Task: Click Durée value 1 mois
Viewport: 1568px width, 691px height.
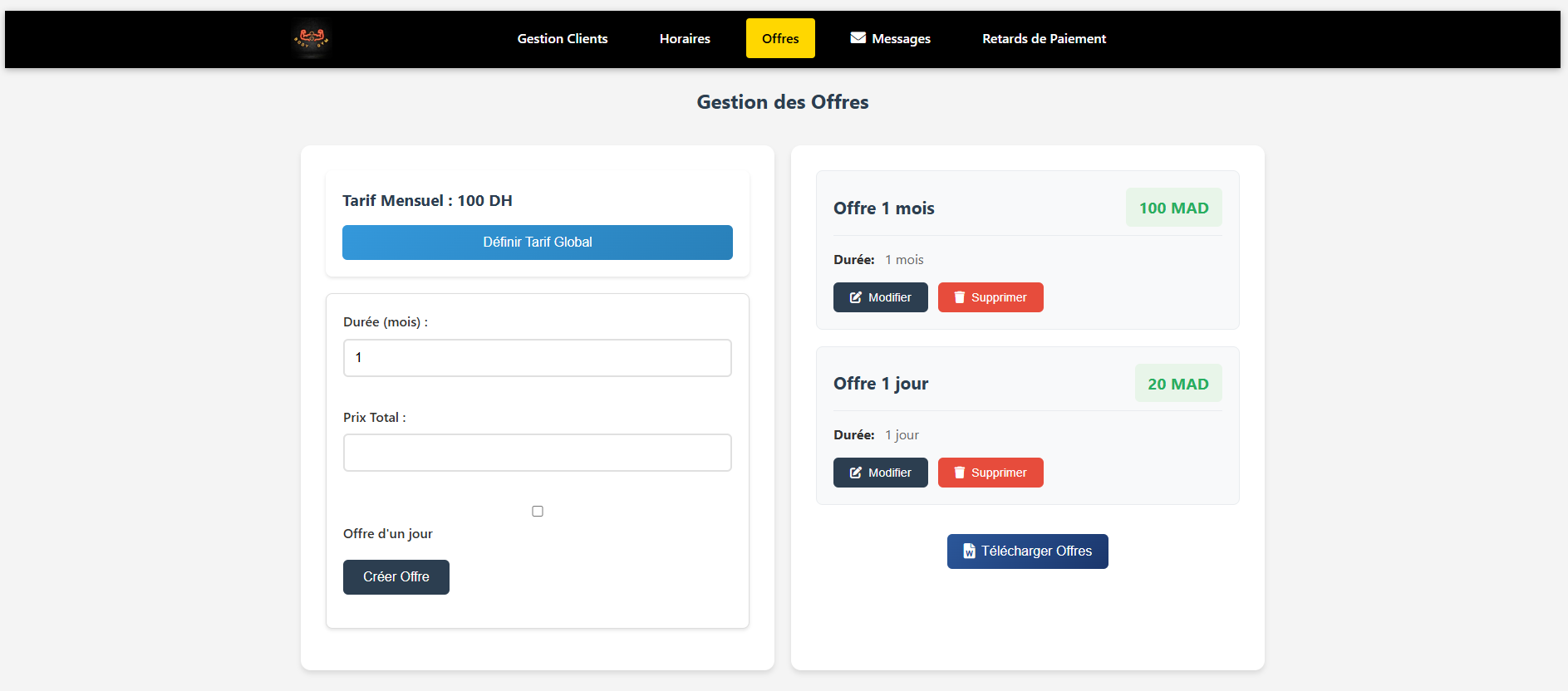Action: [904, 260]
